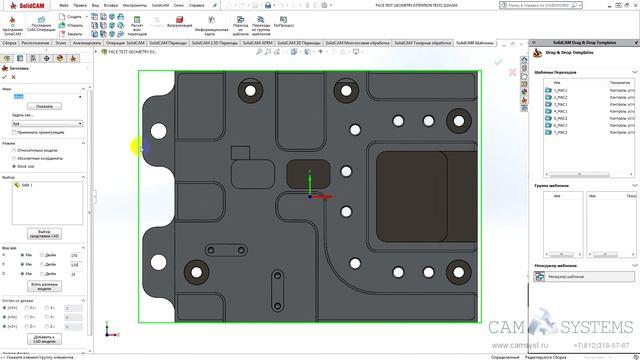Open the Инструменты menu
Viewport: 640px width, 360px height.
[135, 5]
